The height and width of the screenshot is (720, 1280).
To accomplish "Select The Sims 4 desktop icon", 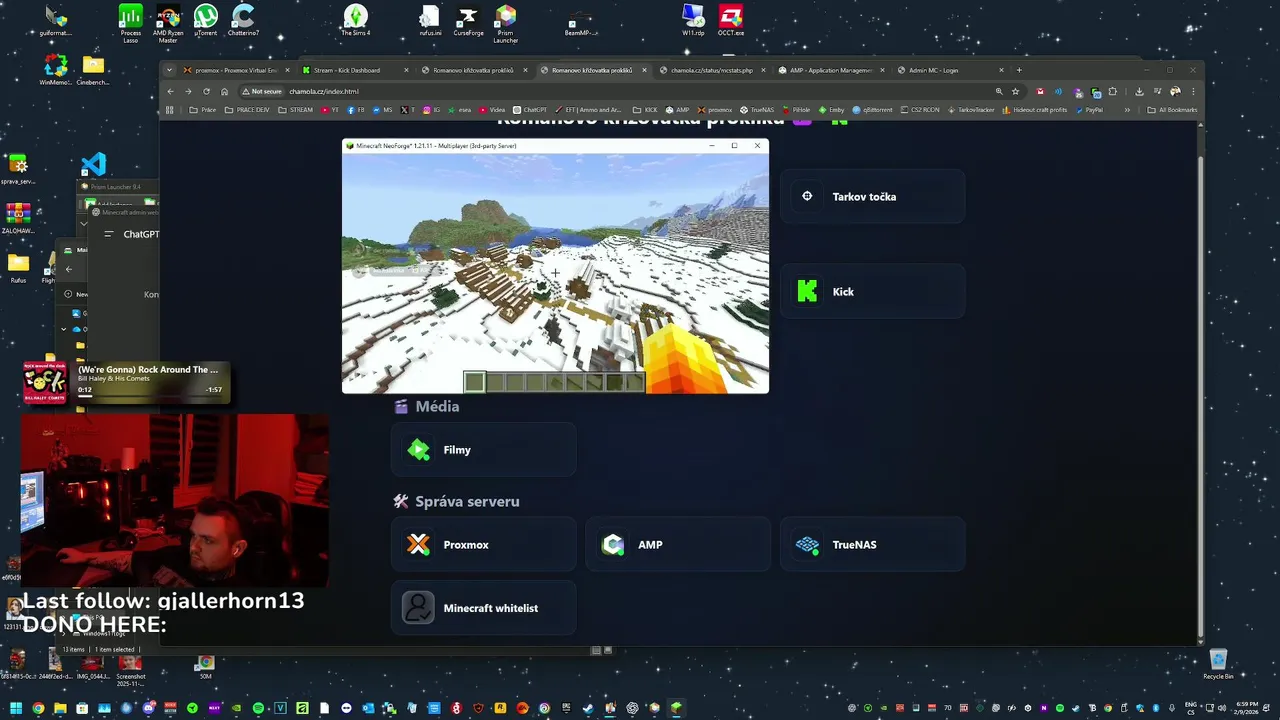I will [355, 21].
